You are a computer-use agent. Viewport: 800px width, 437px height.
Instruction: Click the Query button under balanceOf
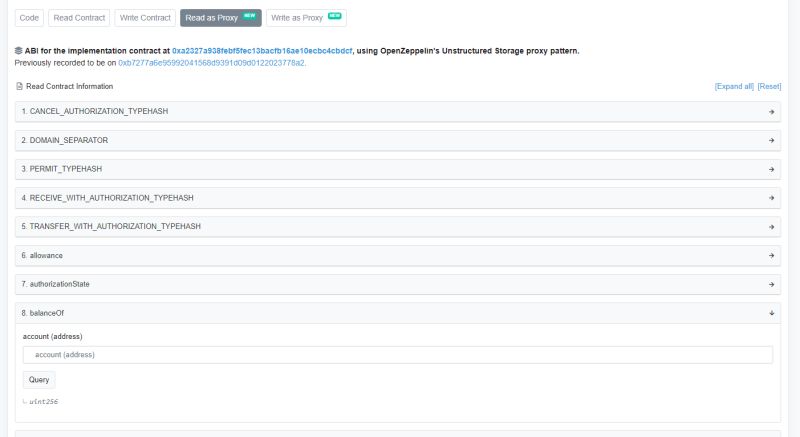pyautogui.click(x=39, y=380)
